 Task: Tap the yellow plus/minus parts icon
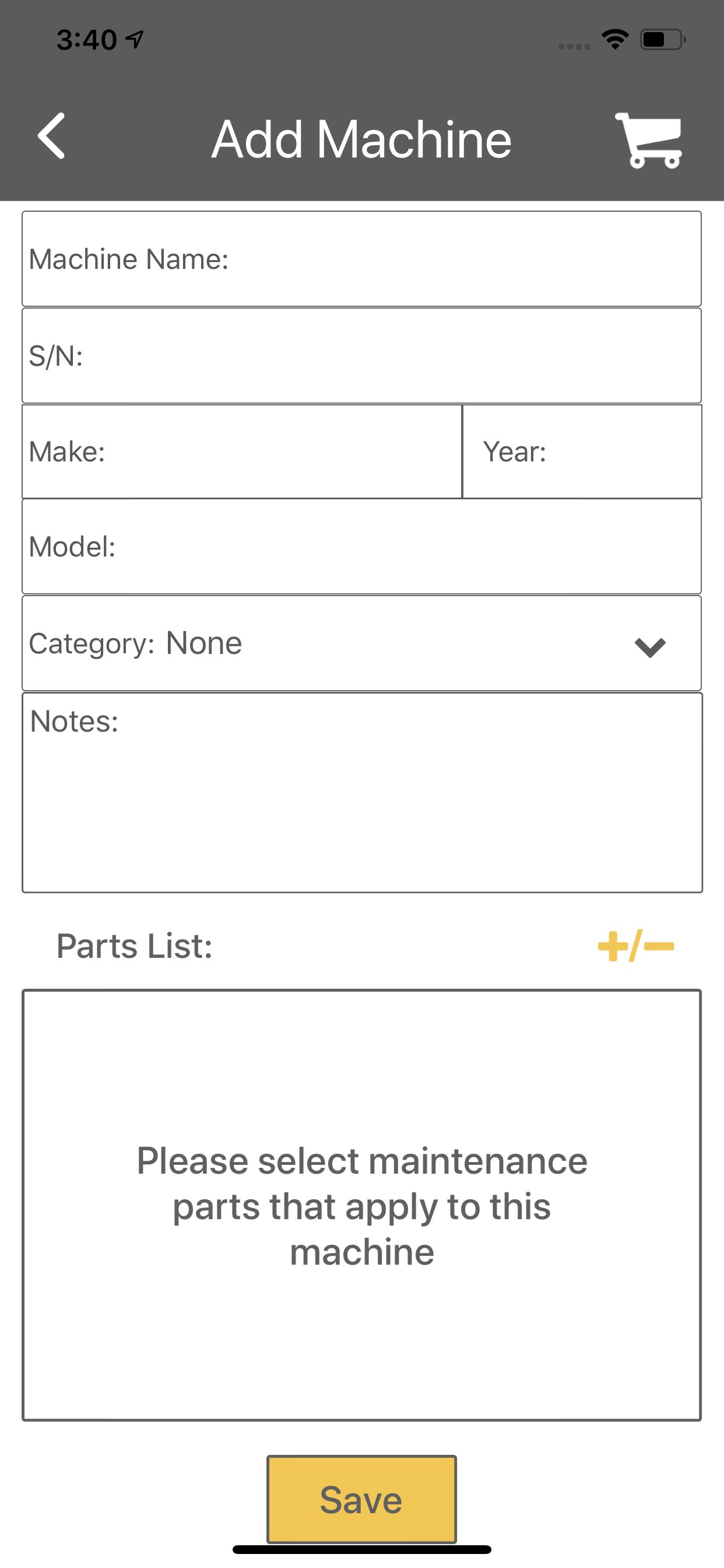636,946
